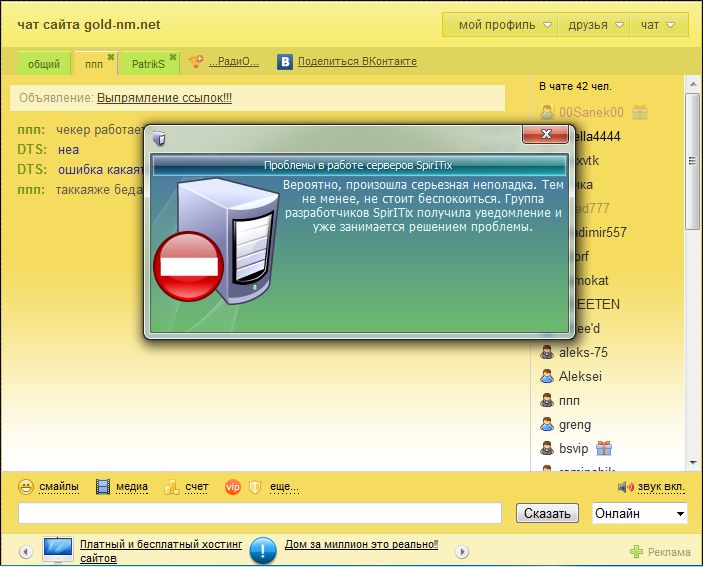
Task: Click the monitor hosting ad icon
Action: point(58,550)
